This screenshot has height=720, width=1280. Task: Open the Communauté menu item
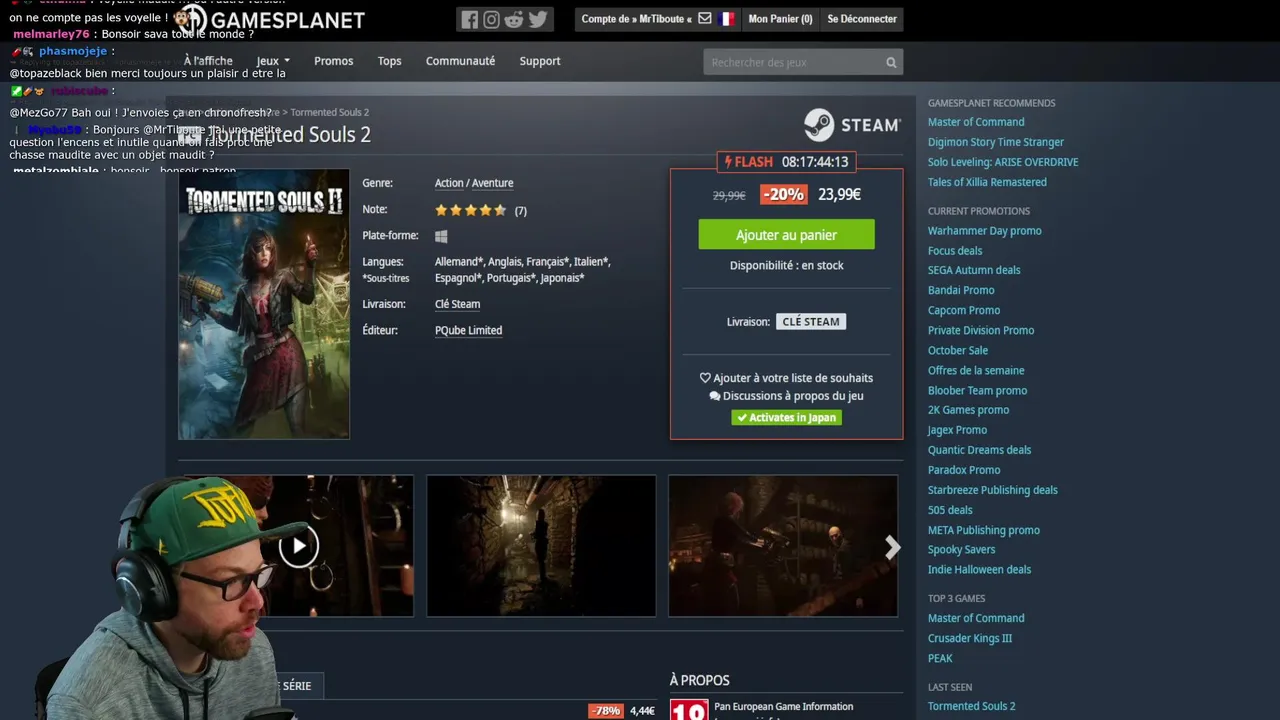click(460, 61)
